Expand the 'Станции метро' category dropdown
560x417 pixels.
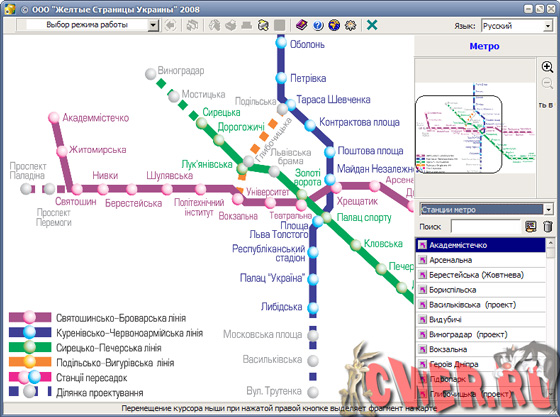(x=549, y=210)
